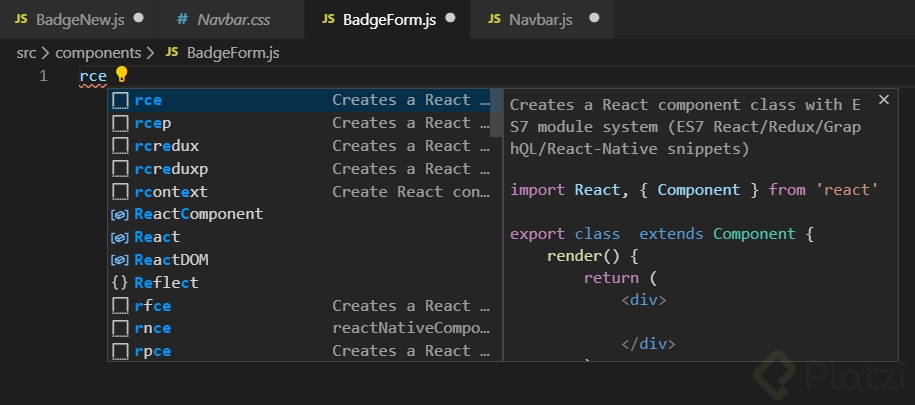This screenshot has width=915, height=405.
Task: Click the unsaved dot on BadgeForm.js tab
Action: (450, 19)
